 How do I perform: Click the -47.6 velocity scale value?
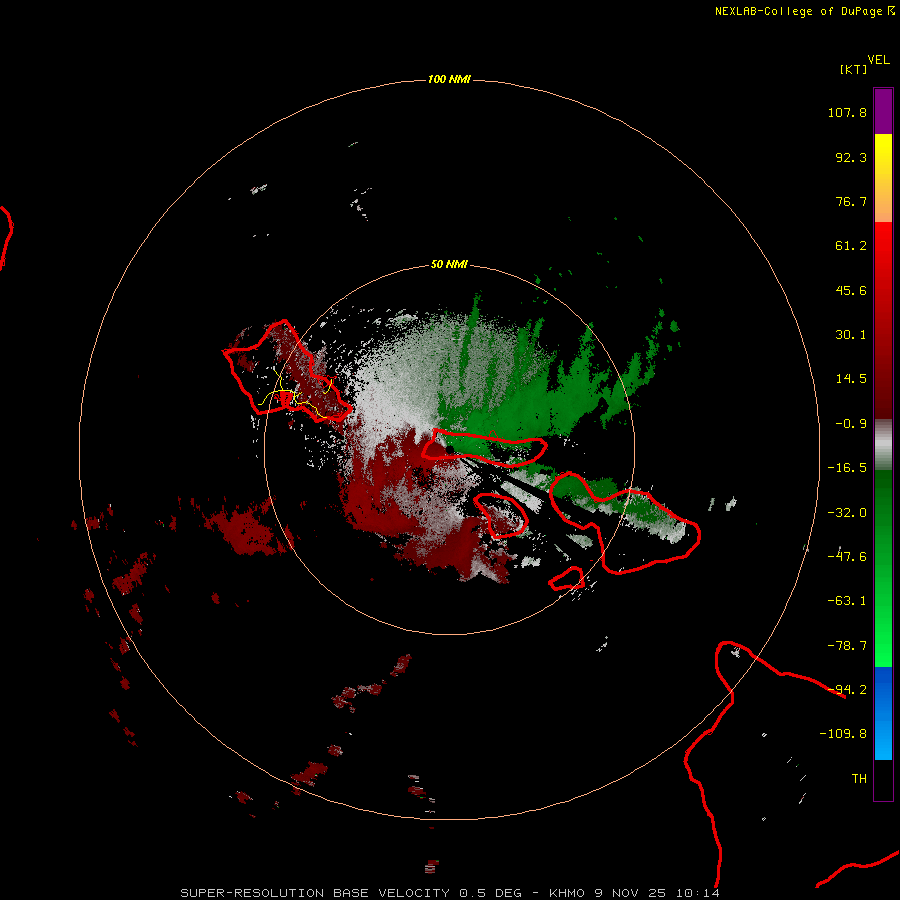pos(847,557)
